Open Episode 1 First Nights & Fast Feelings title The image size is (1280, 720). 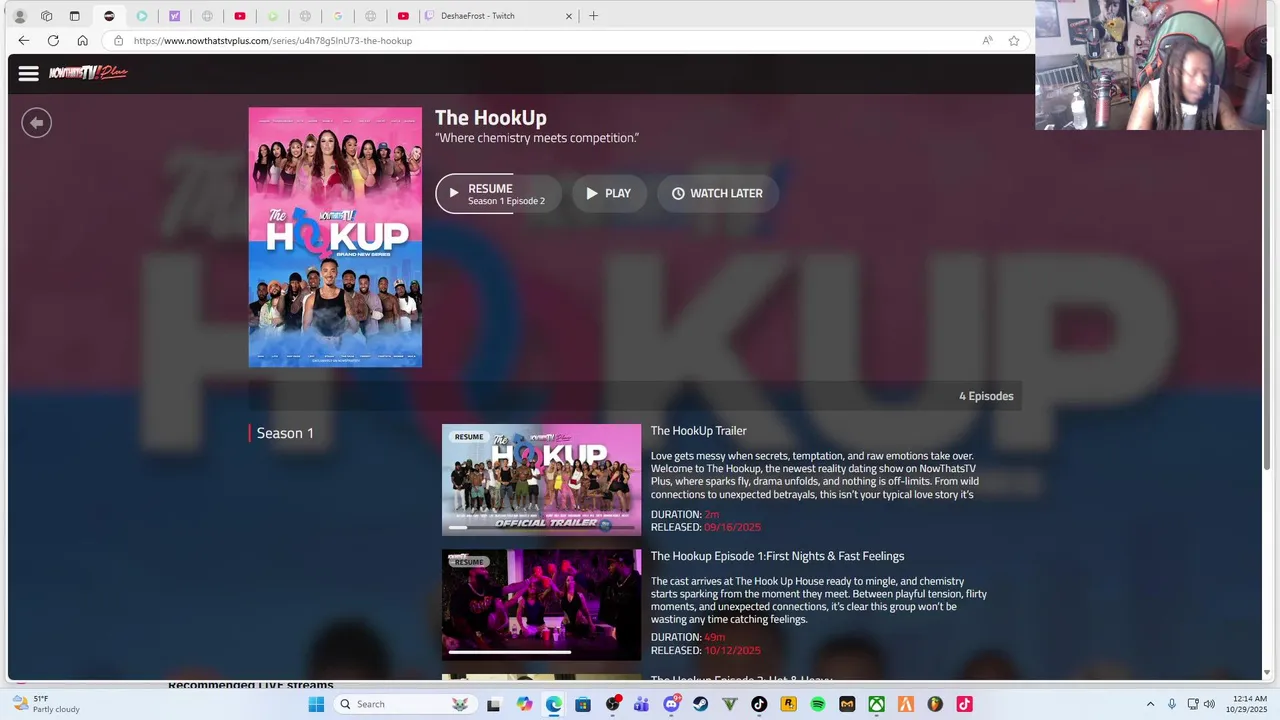[777, 556]
